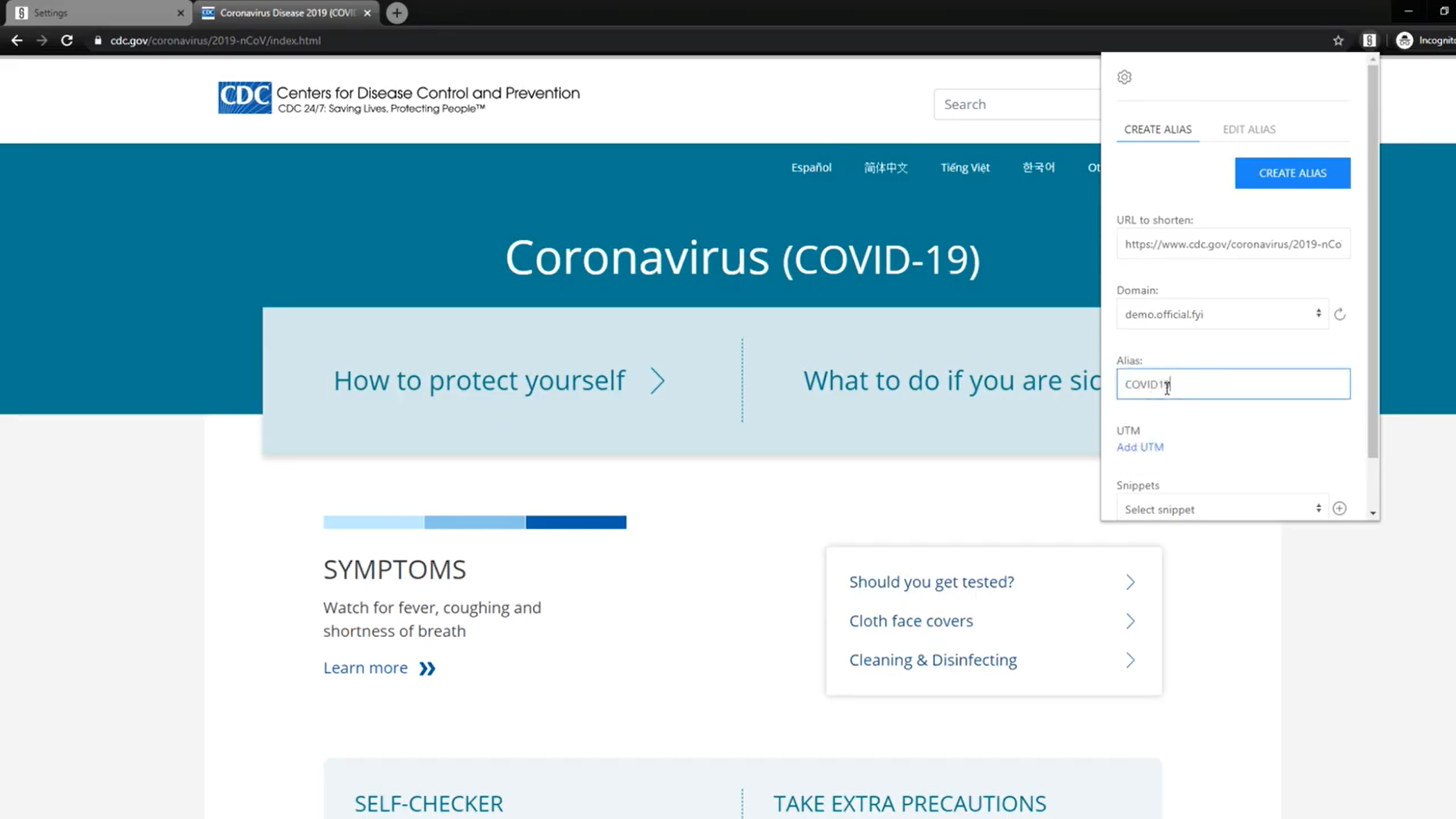Open the Tiếng Việt language link

click(x=965, y=168)
